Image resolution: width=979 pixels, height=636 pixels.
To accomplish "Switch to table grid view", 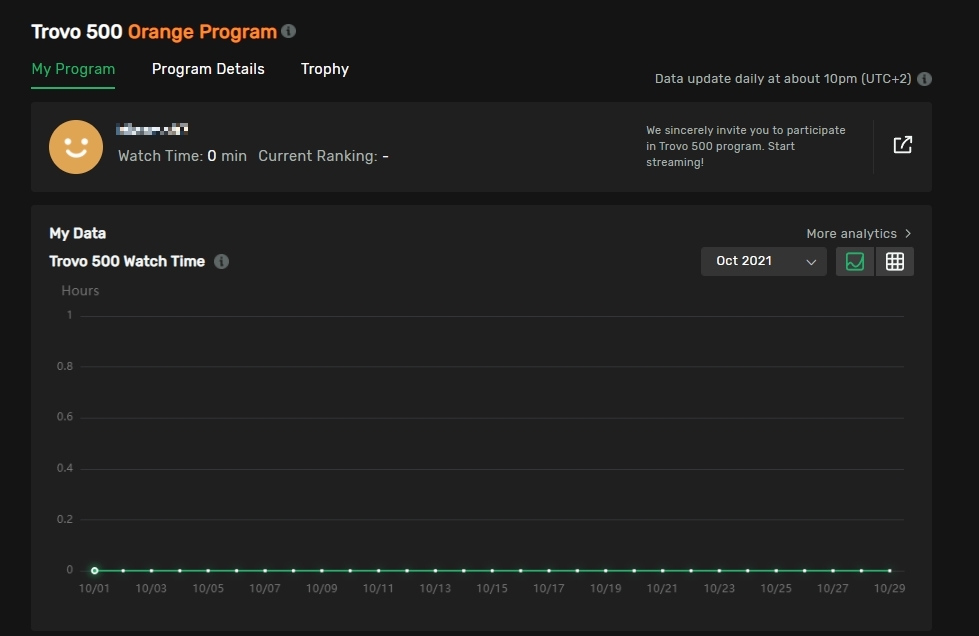I will (x=895, y=261).
